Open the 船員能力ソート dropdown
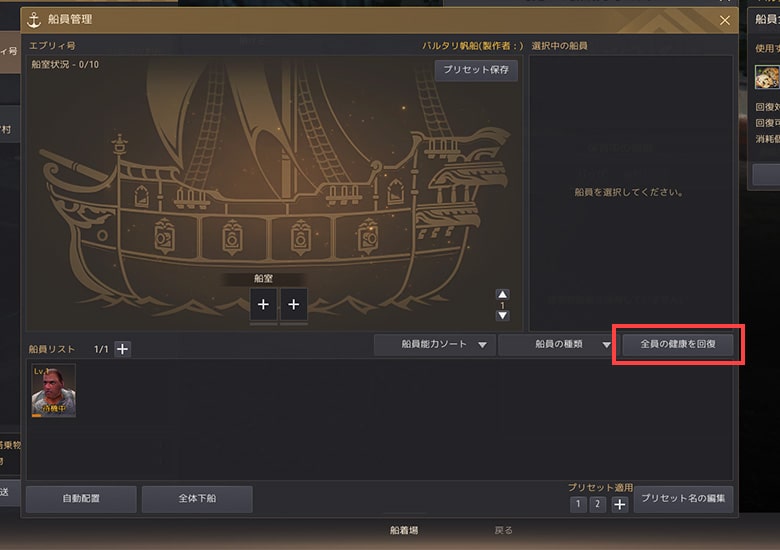The image size is (780, 550). coord(435,344)
